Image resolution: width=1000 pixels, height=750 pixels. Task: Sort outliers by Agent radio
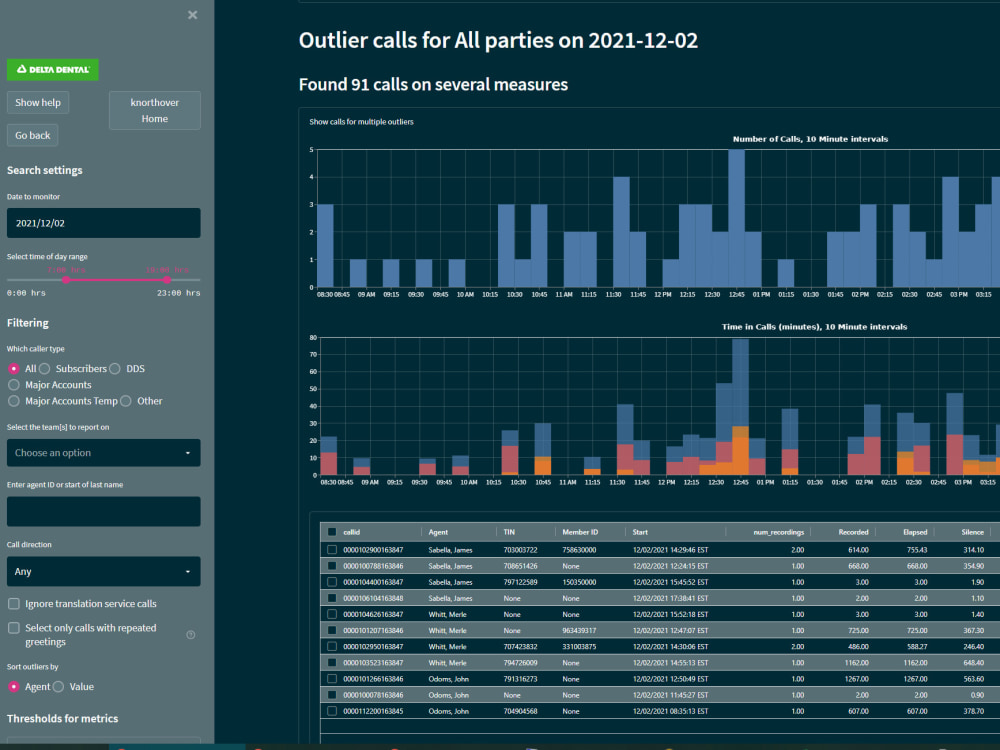[x=13, y=687]
